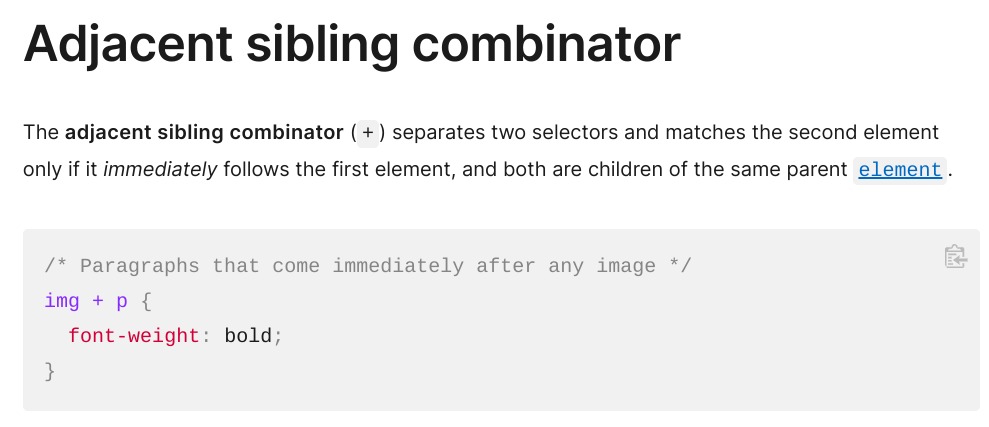Click the closing brace in code block
Screen dimensions: 989x427
pos(50,371)
